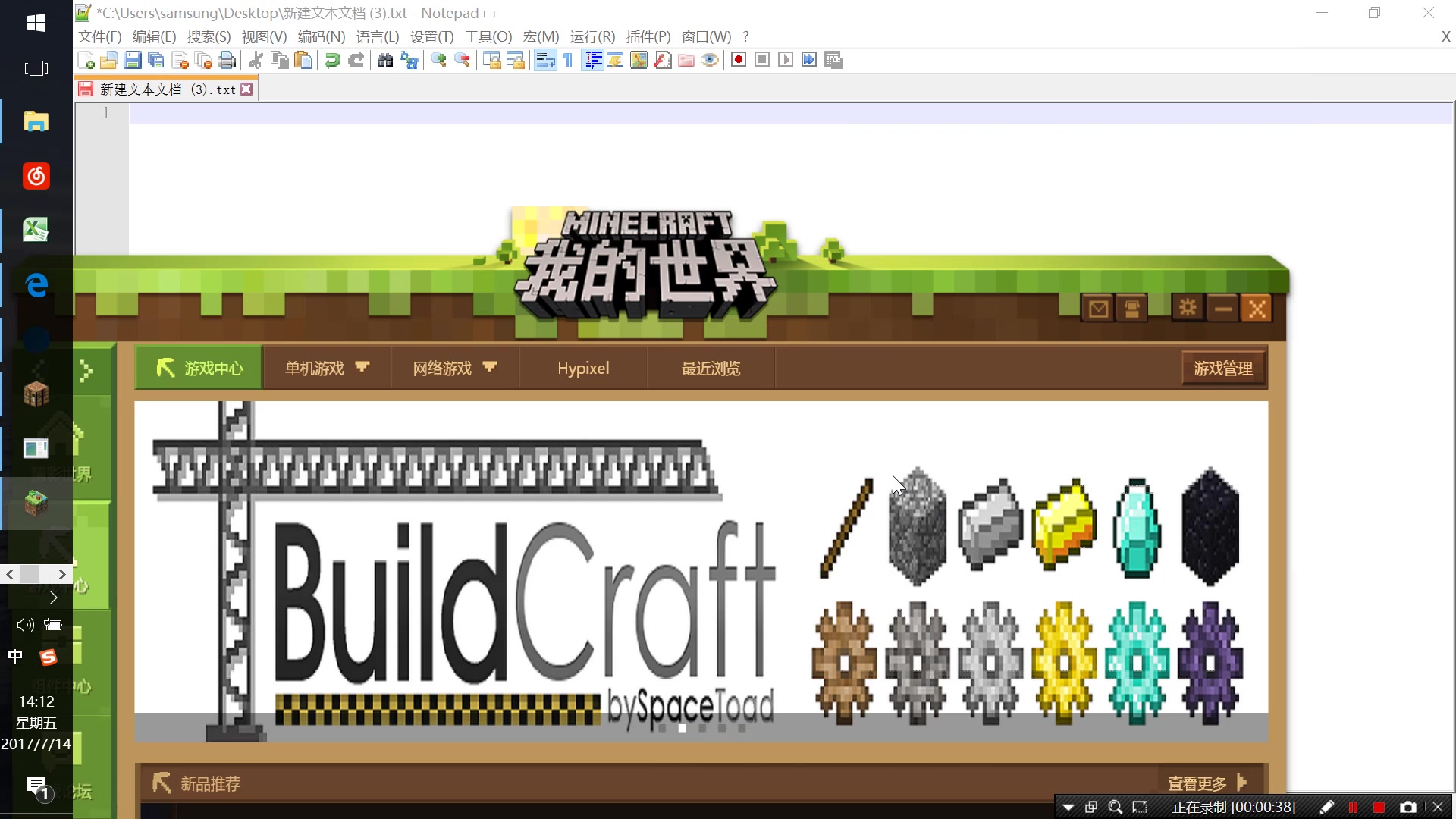Select the second banner carousel dot
This screenshot has width=1456, height=819.
(x=682, y=728)
